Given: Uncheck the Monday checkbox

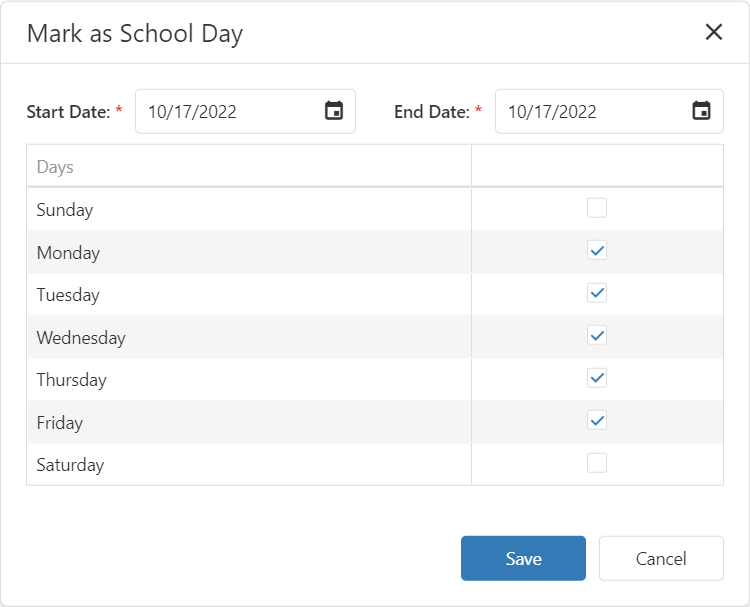Looking at the screenshot, I should 597,251.
